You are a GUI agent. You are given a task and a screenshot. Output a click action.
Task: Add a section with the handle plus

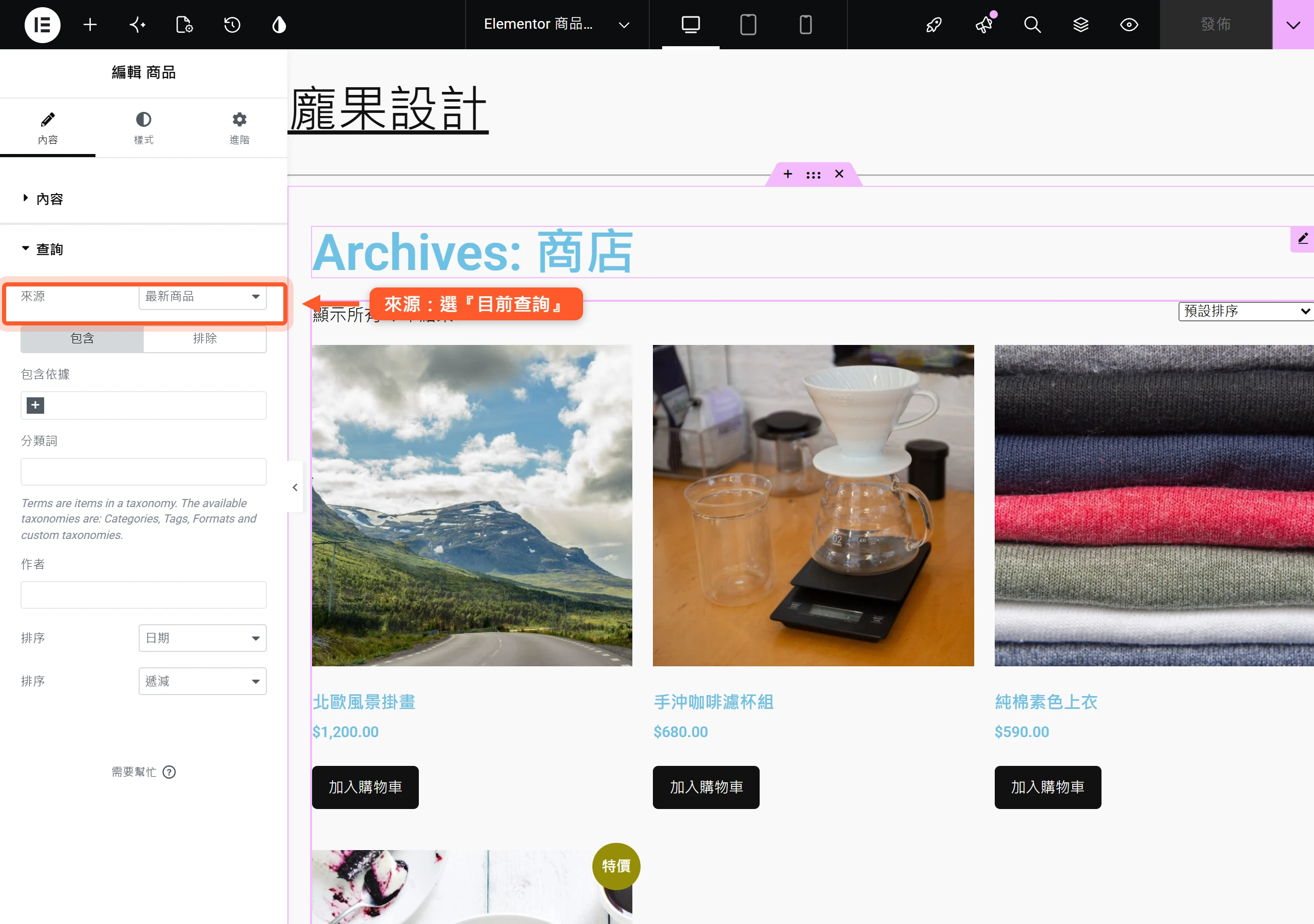pos(787,174)
